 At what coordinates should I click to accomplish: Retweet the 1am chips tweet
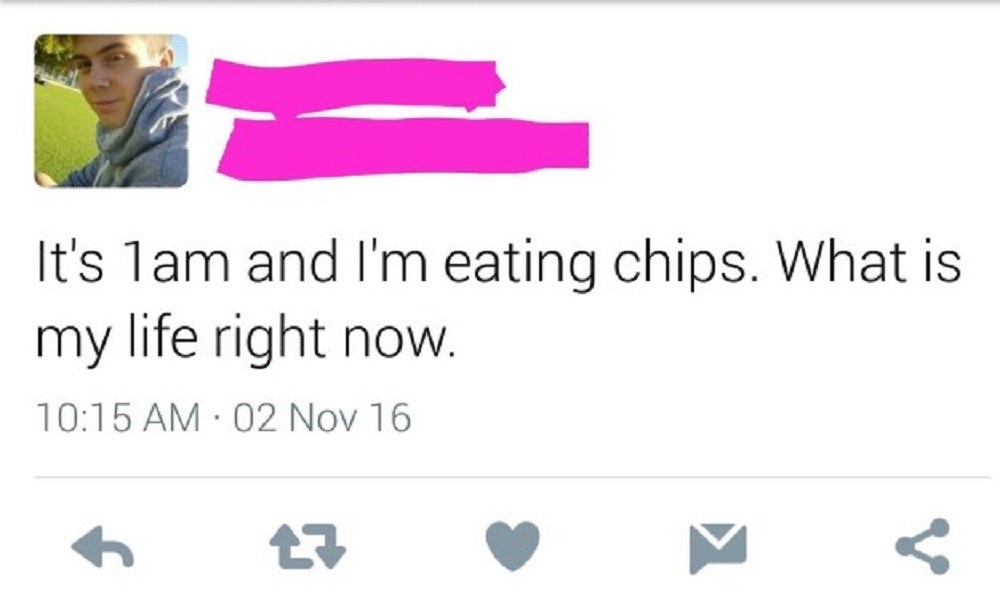pyautogui.click(x=307, y=546)
